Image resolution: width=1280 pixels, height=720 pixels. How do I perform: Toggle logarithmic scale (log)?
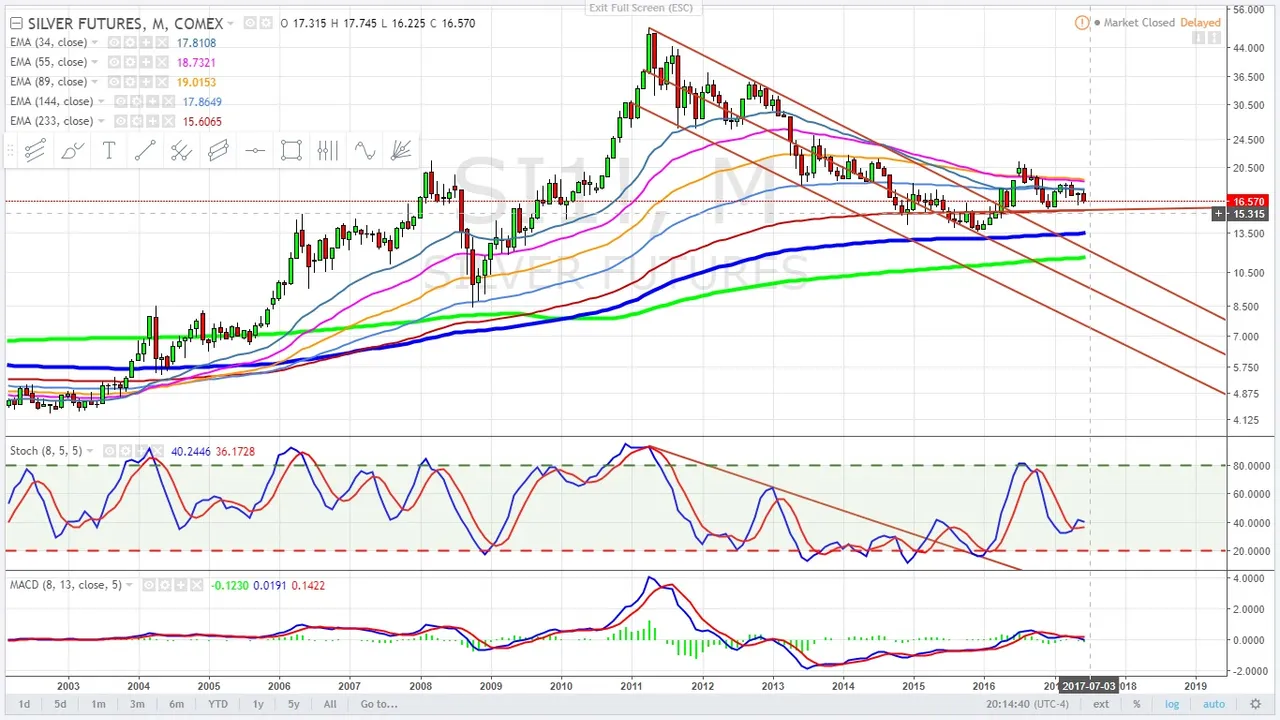point(1172,704)
